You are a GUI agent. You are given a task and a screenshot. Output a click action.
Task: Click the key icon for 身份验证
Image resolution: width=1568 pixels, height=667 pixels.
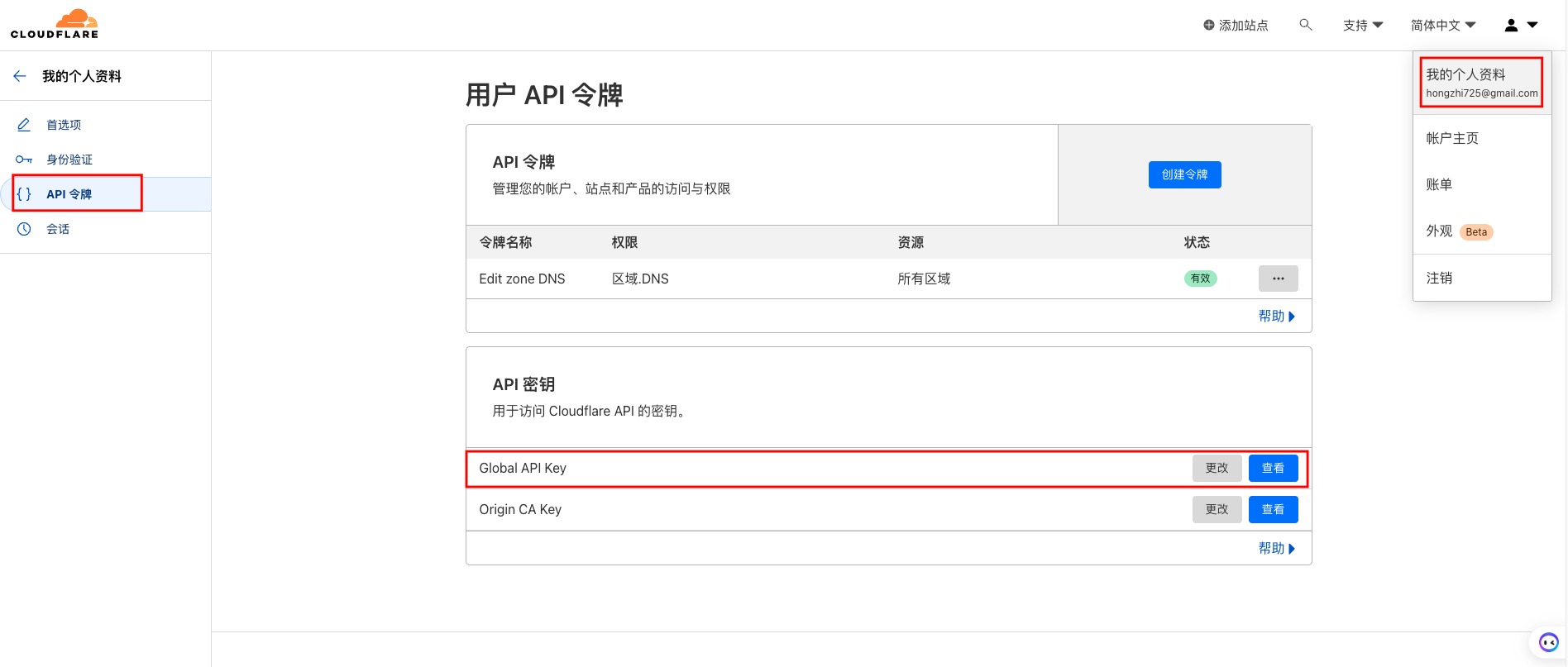[x=24, y=160]
